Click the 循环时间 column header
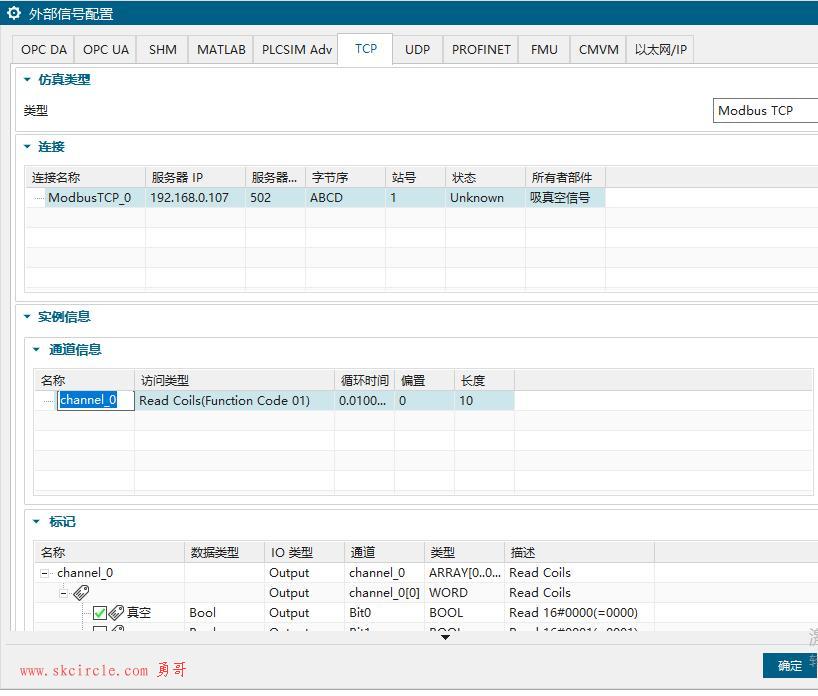This screenshot has height=696, width=818. (x=364, y=381)
